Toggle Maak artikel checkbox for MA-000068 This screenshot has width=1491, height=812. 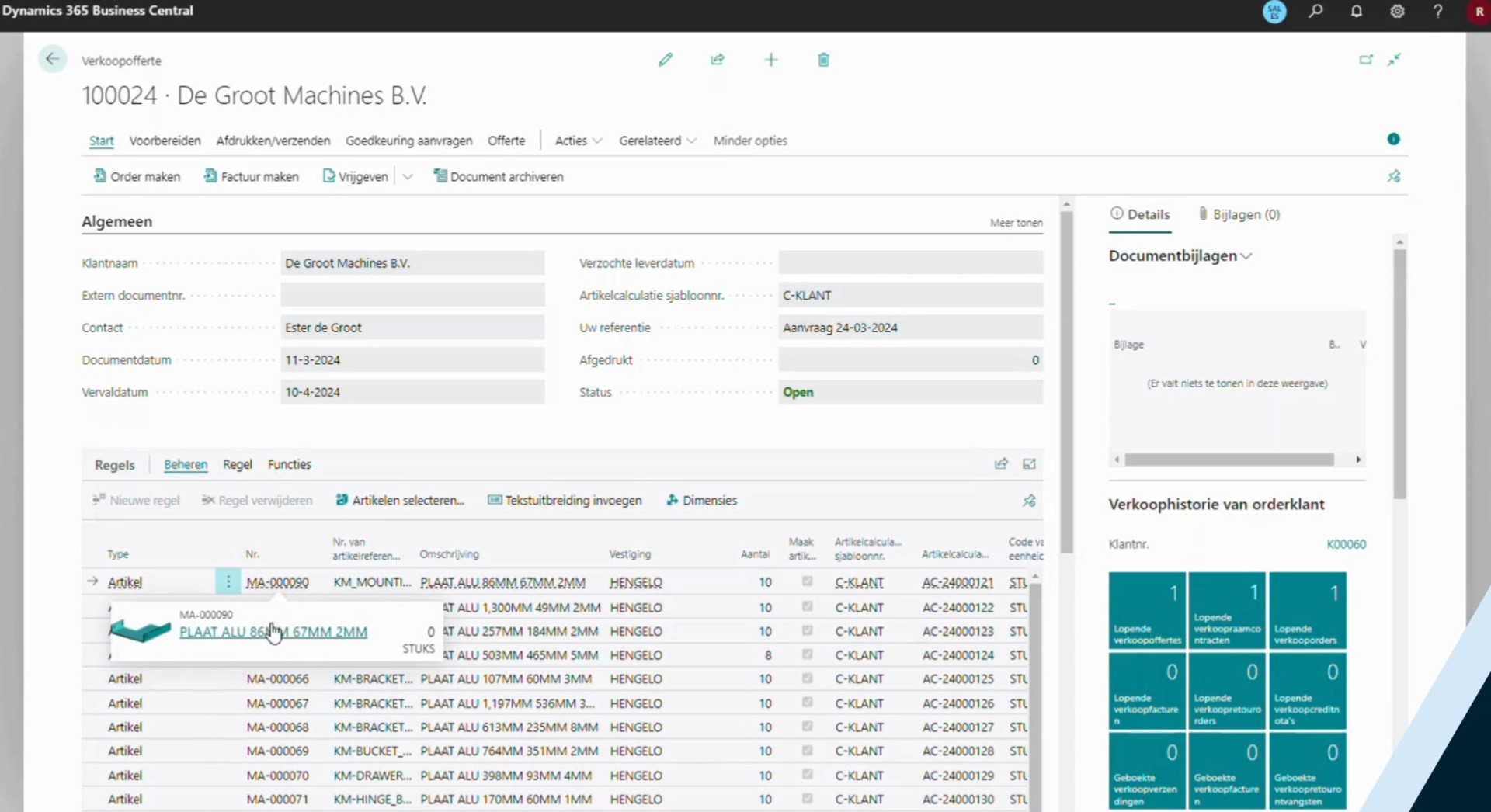(x=807, y=727)
